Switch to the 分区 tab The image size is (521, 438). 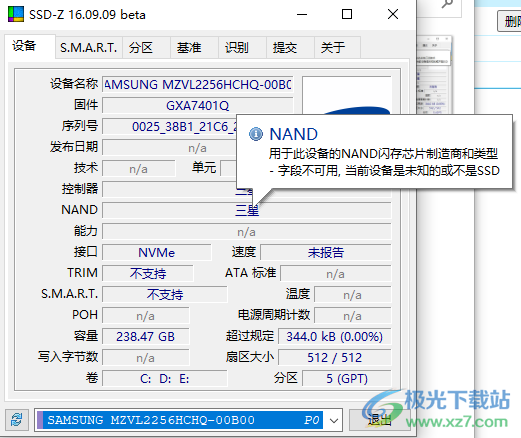(146, 48)
